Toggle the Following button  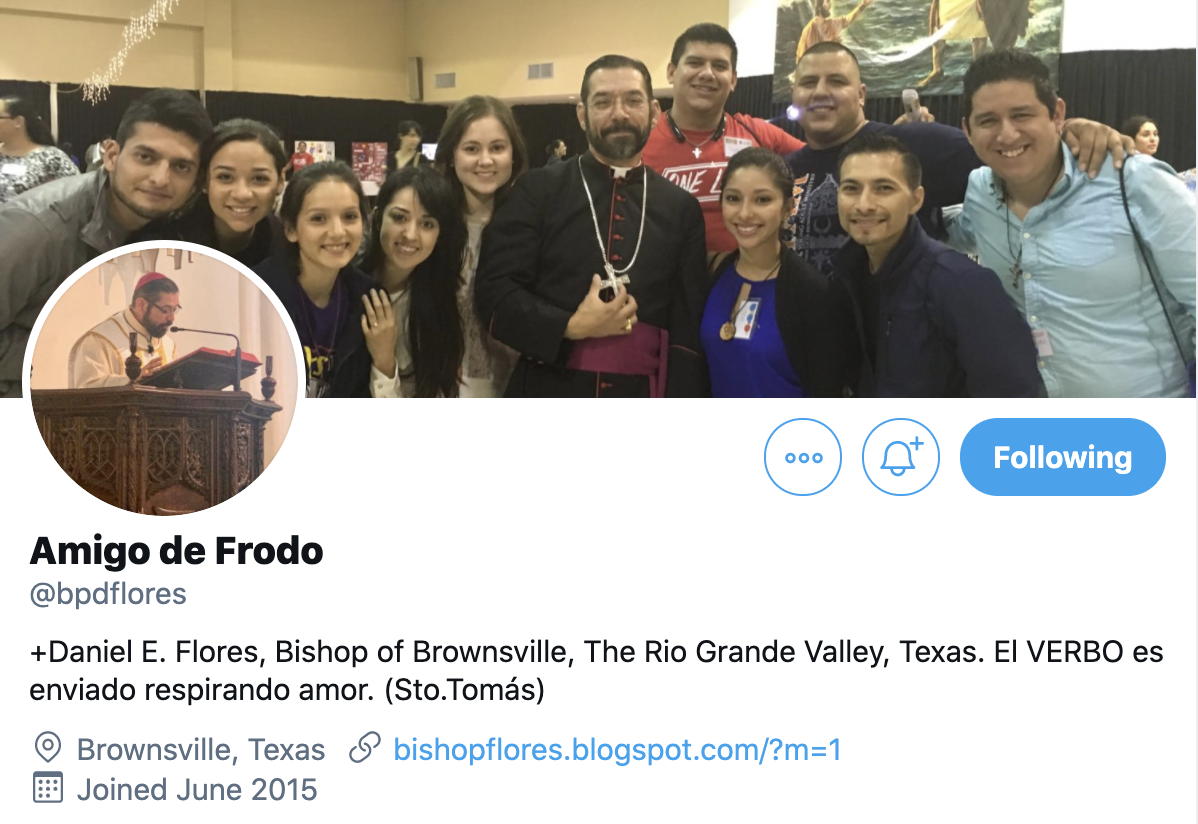pyautogui.click(x=1063, y=457)
